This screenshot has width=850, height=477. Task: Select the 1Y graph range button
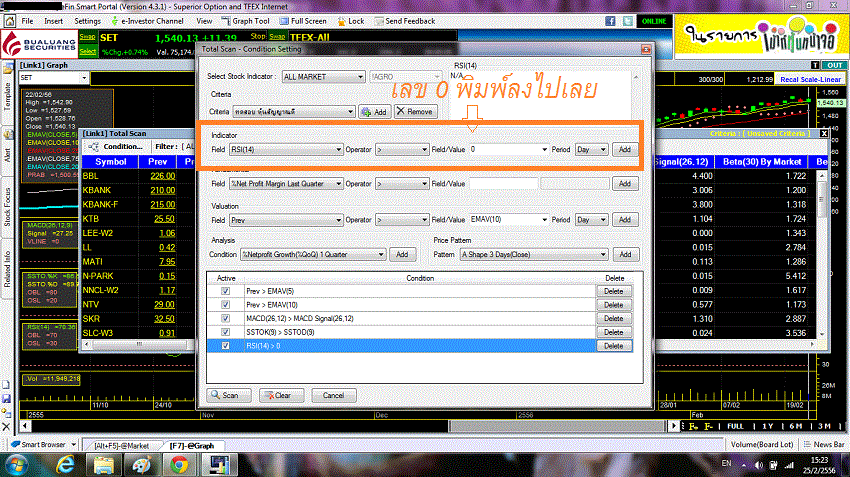click(x=768, y=427)
